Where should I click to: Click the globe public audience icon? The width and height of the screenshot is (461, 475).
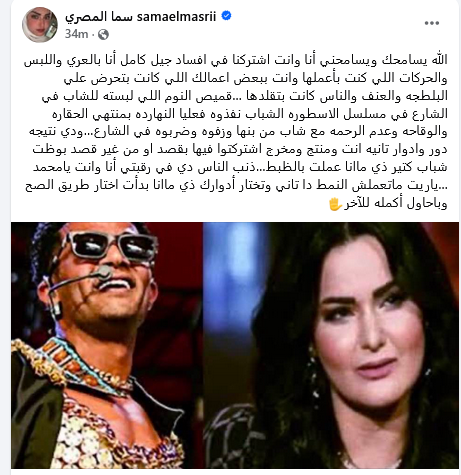point(103,34)
